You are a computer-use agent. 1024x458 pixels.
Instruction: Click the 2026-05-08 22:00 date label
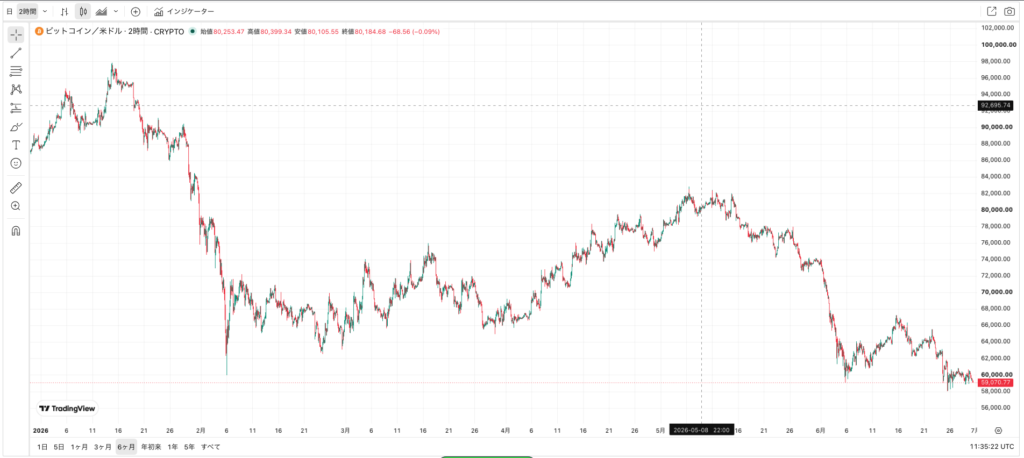tap(702, 431)
